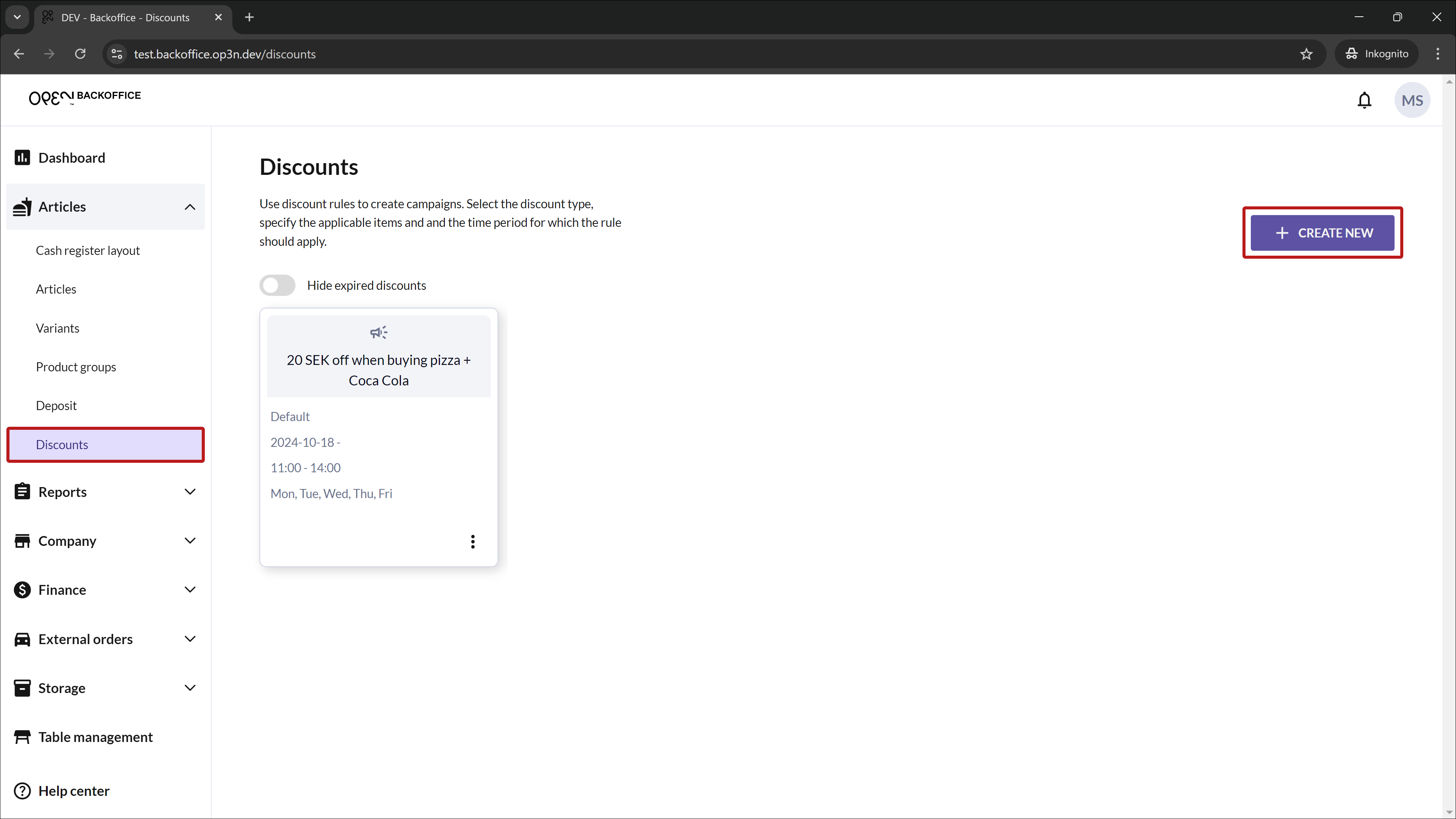This screenshot has height=819, width=1456.
Task: Click the page vertical scrollbar
Action: coord(1449,446)
